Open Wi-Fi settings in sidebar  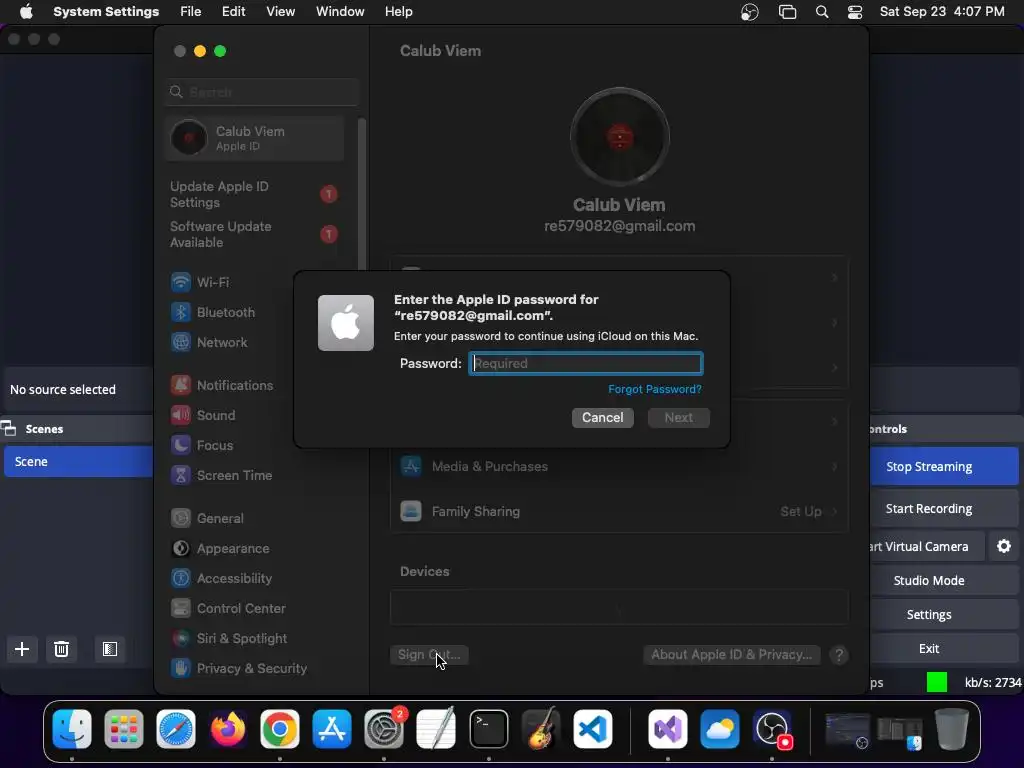click(255, 282)
